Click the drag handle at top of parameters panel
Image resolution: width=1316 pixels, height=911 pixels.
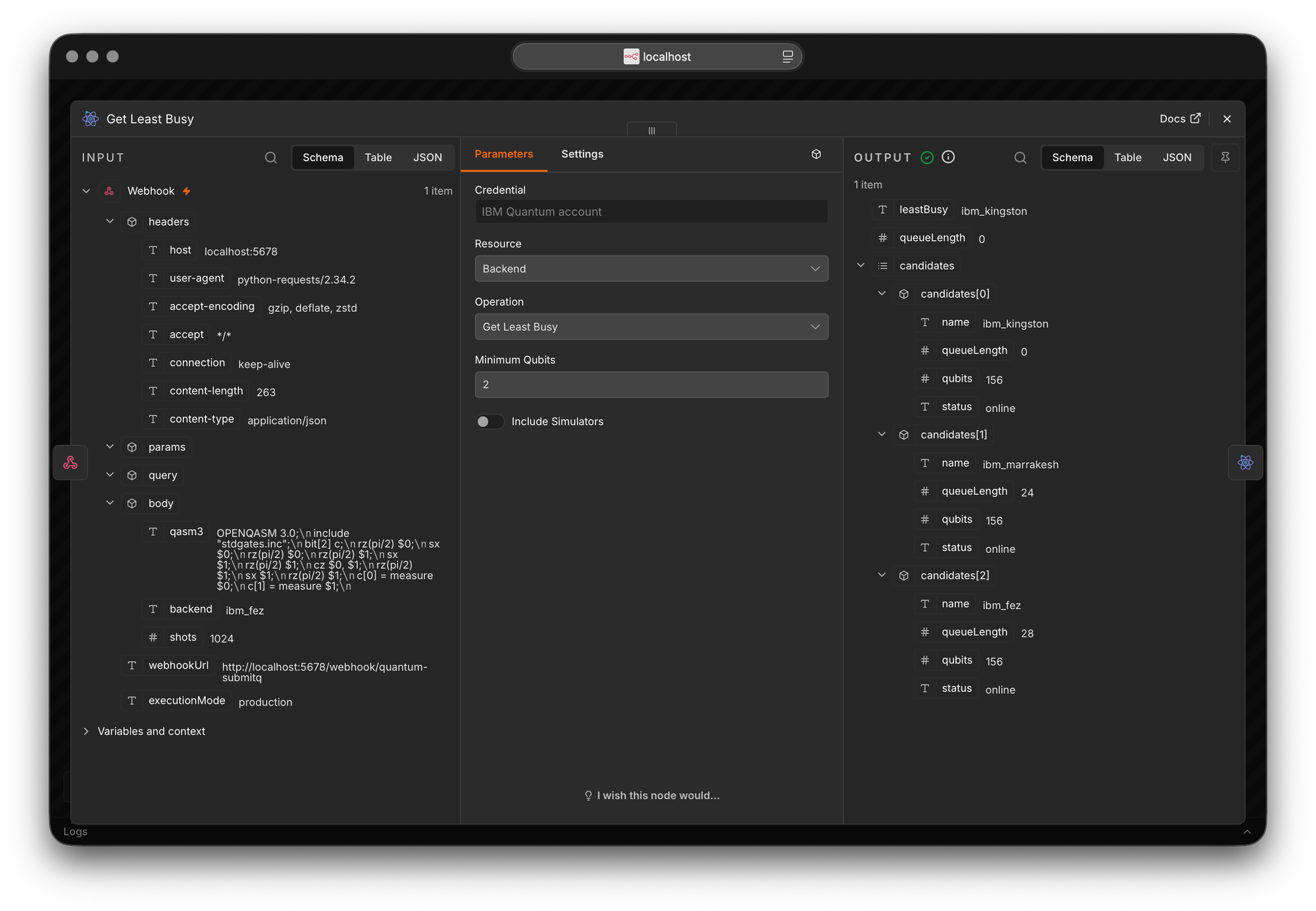[651, 130]
